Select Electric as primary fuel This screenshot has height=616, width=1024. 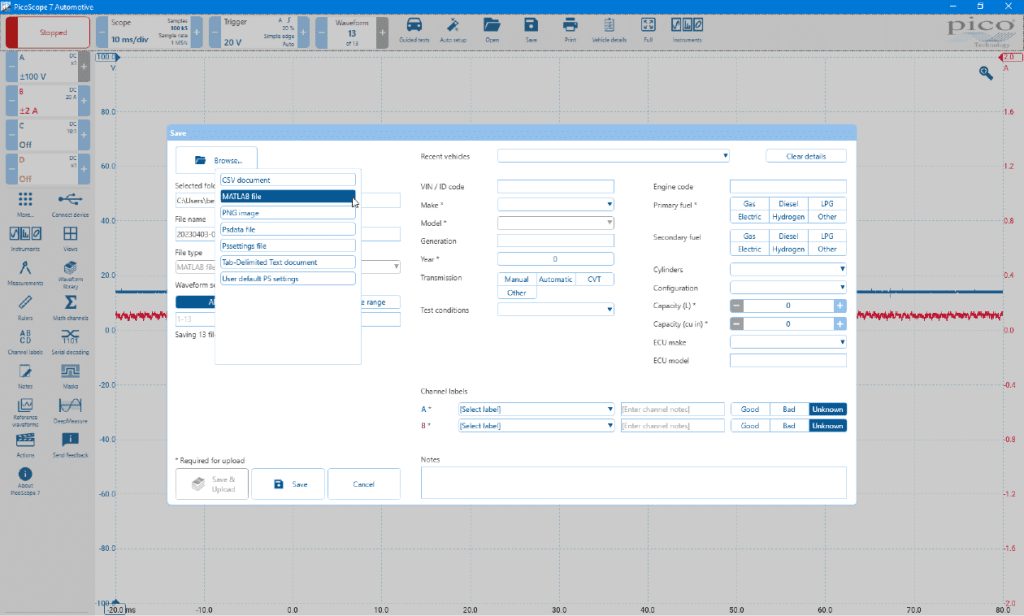749,217
